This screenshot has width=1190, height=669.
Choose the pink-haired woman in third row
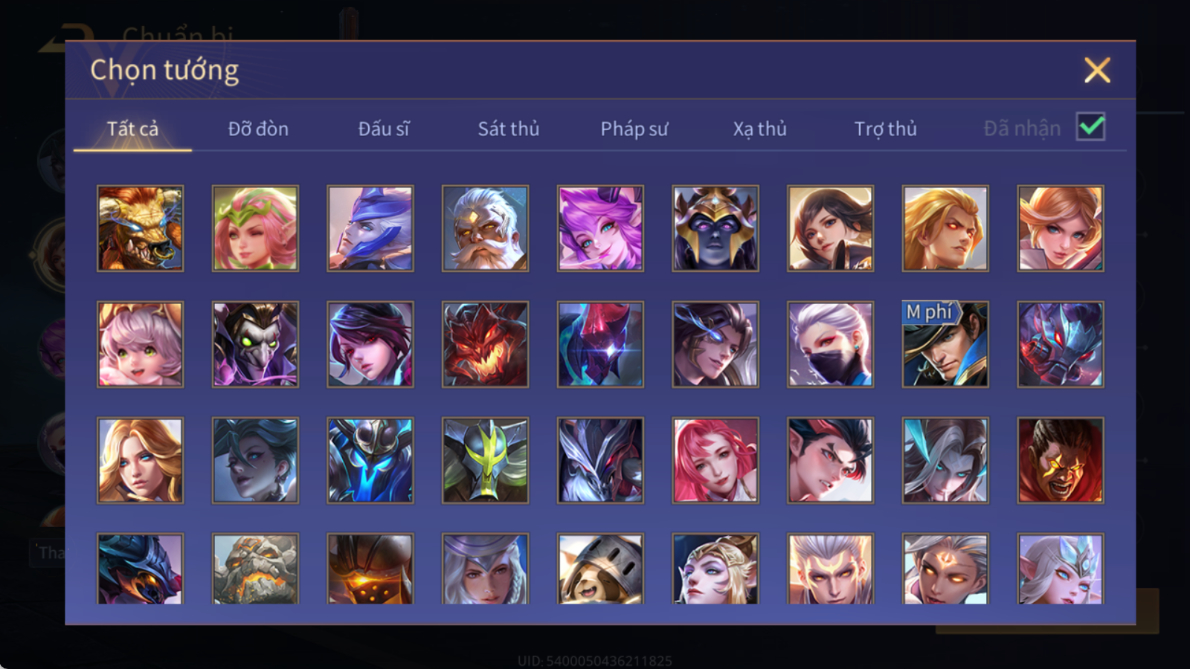pos(715,460)
